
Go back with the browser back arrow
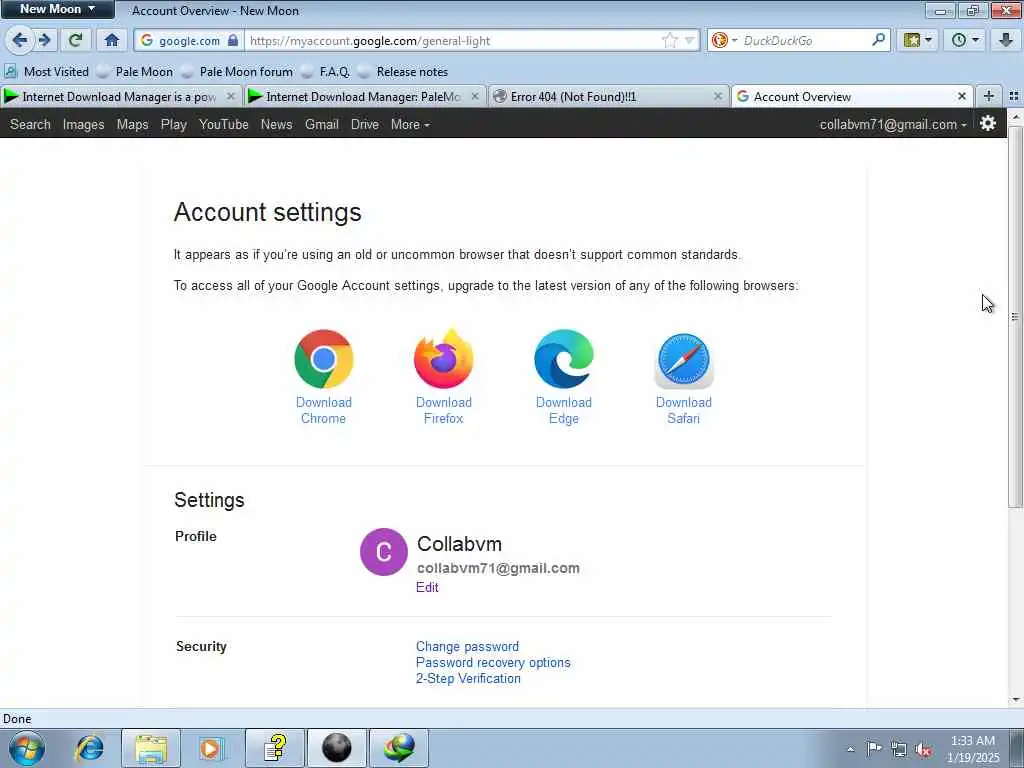click(x=20, y=40)
